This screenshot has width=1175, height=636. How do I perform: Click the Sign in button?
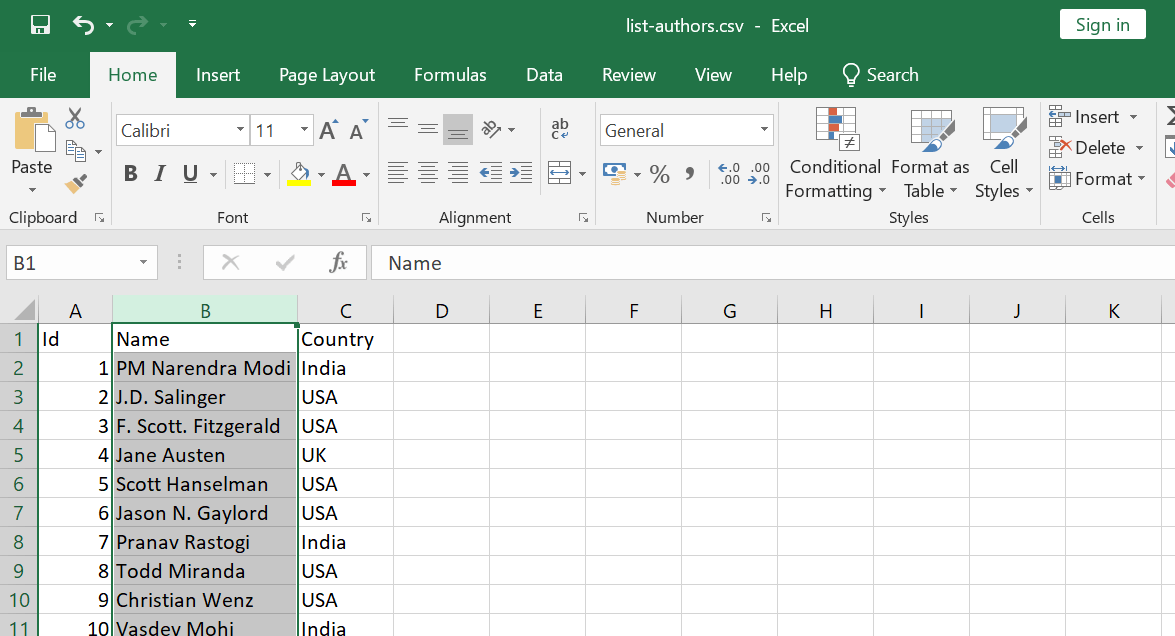[x=1102, y=24]
